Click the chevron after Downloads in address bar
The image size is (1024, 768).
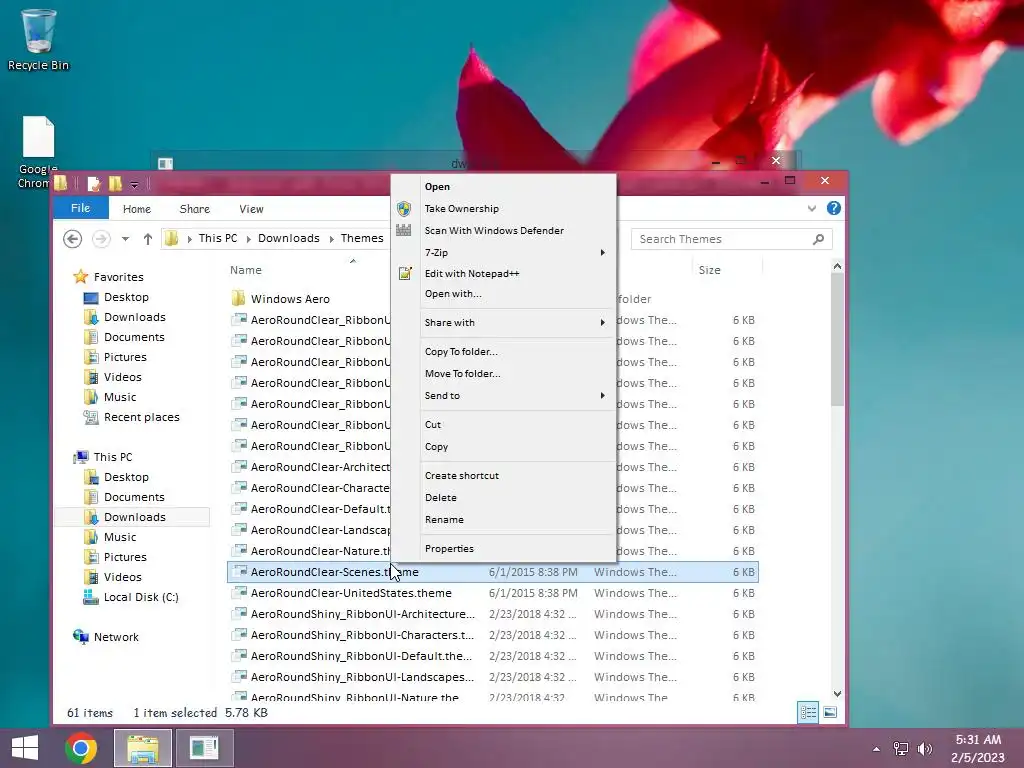point(331,239)
